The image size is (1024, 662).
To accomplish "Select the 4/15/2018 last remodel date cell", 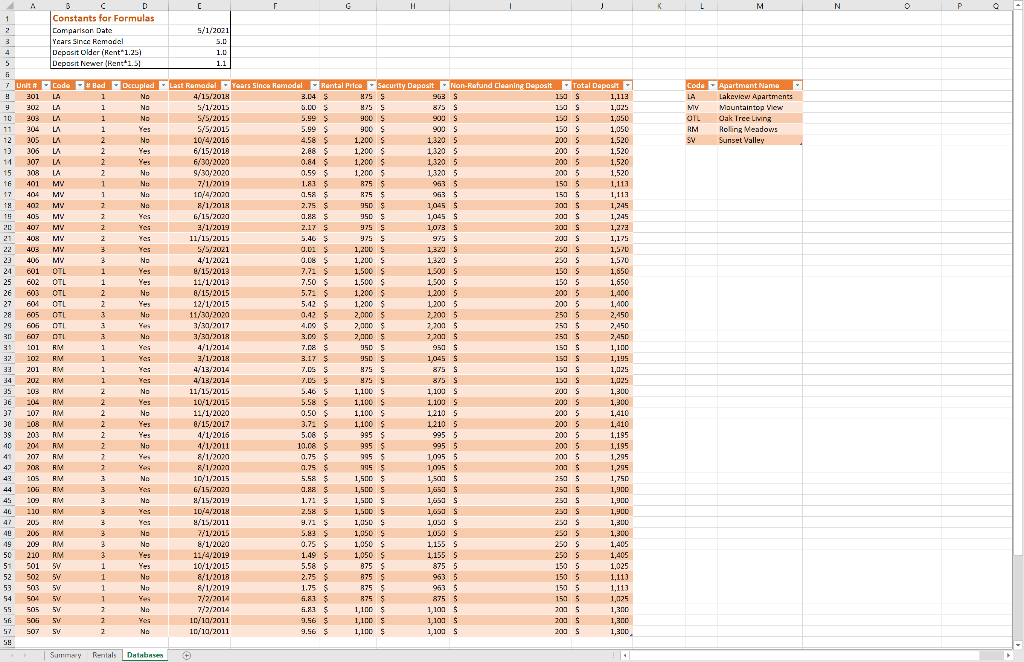I will [x=199, y=97].
